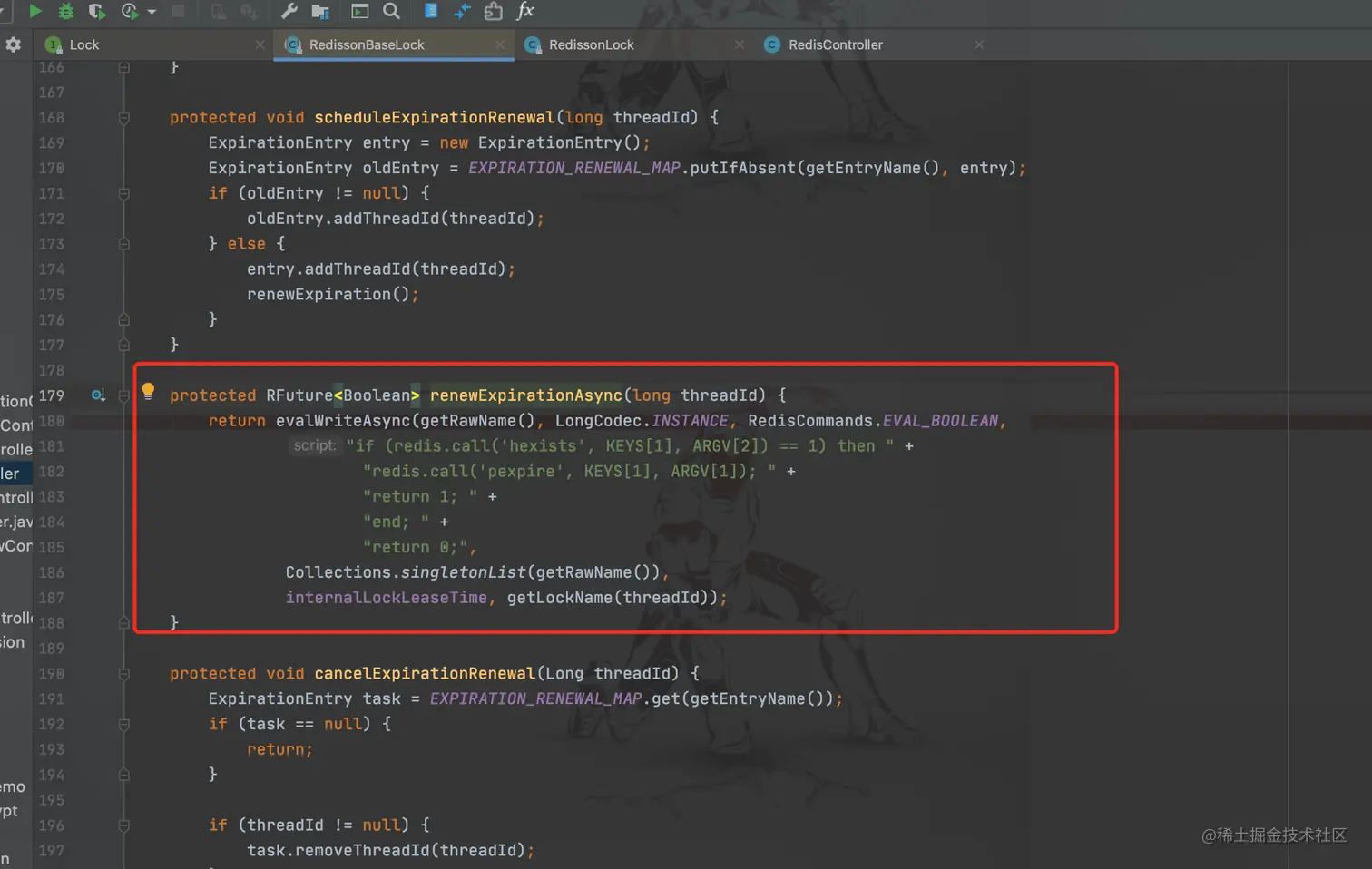Click the blue document icon in toolbar
The width and height of the screenshot is (1372, 869).
[431, 11]
